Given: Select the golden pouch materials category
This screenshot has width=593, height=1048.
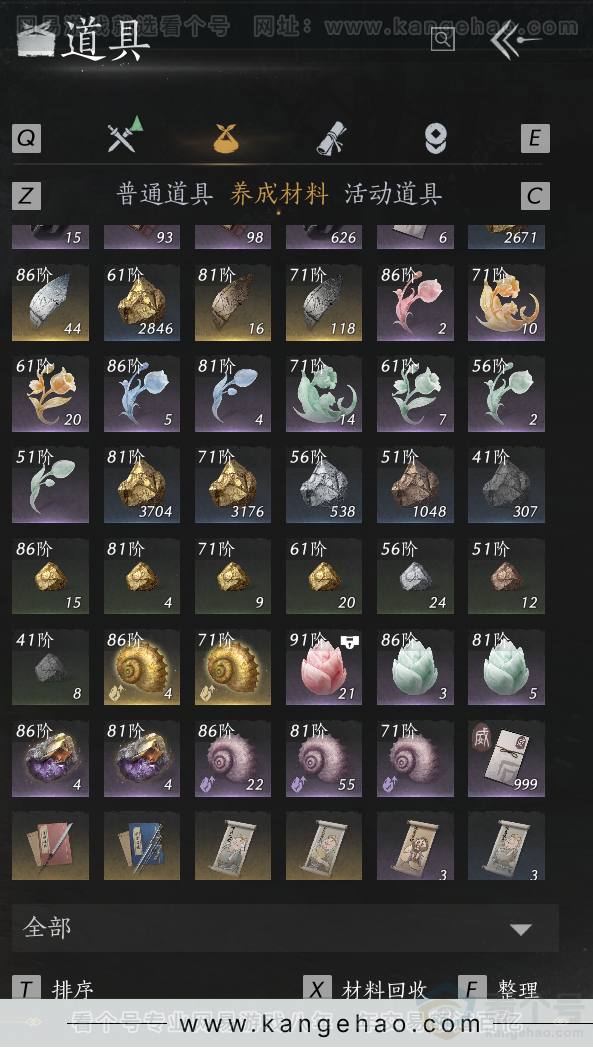Looking at the screenshot, I should [227, 138].
